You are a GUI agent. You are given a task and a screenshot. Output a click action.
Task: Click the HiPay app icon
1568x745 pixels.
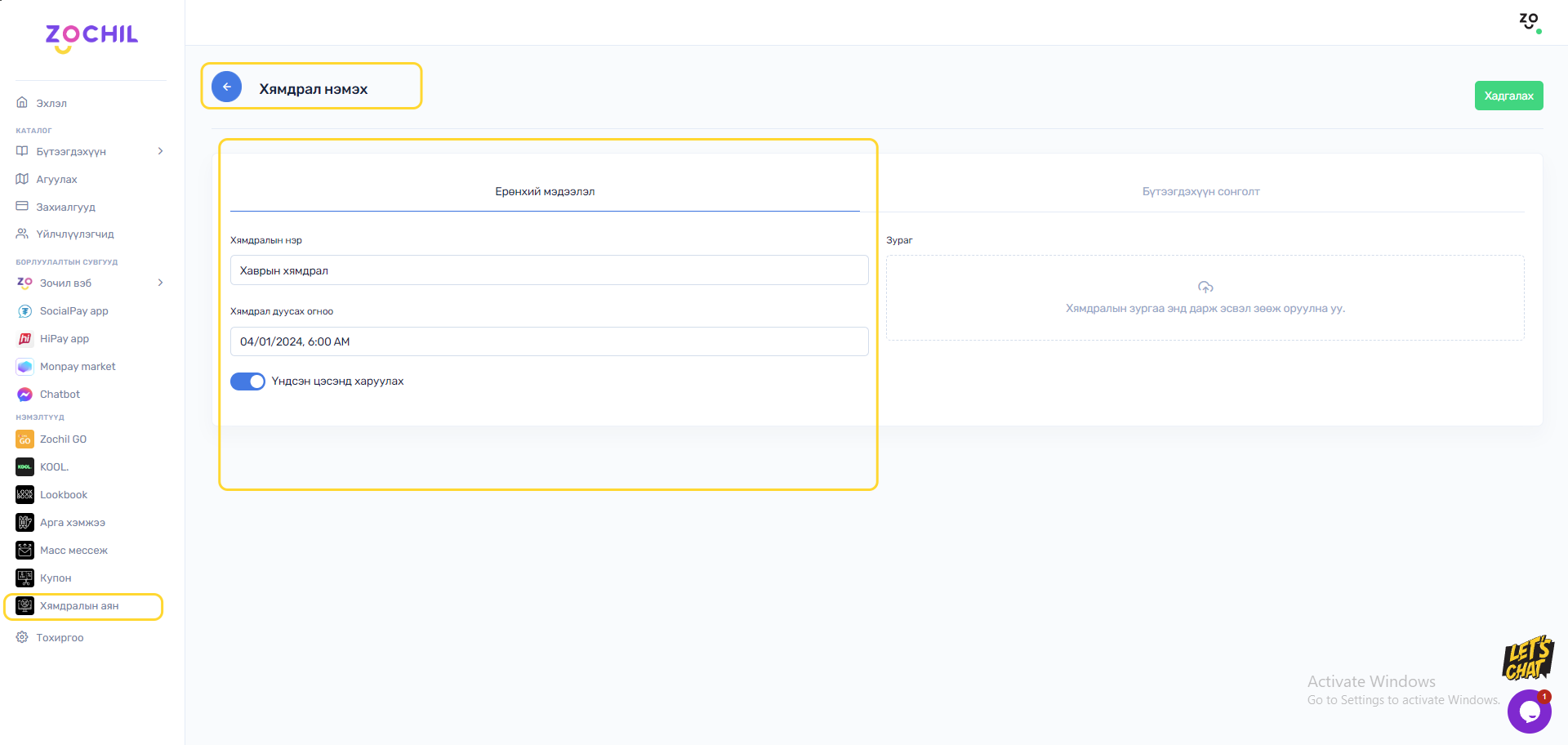click(x=24, y=339)
